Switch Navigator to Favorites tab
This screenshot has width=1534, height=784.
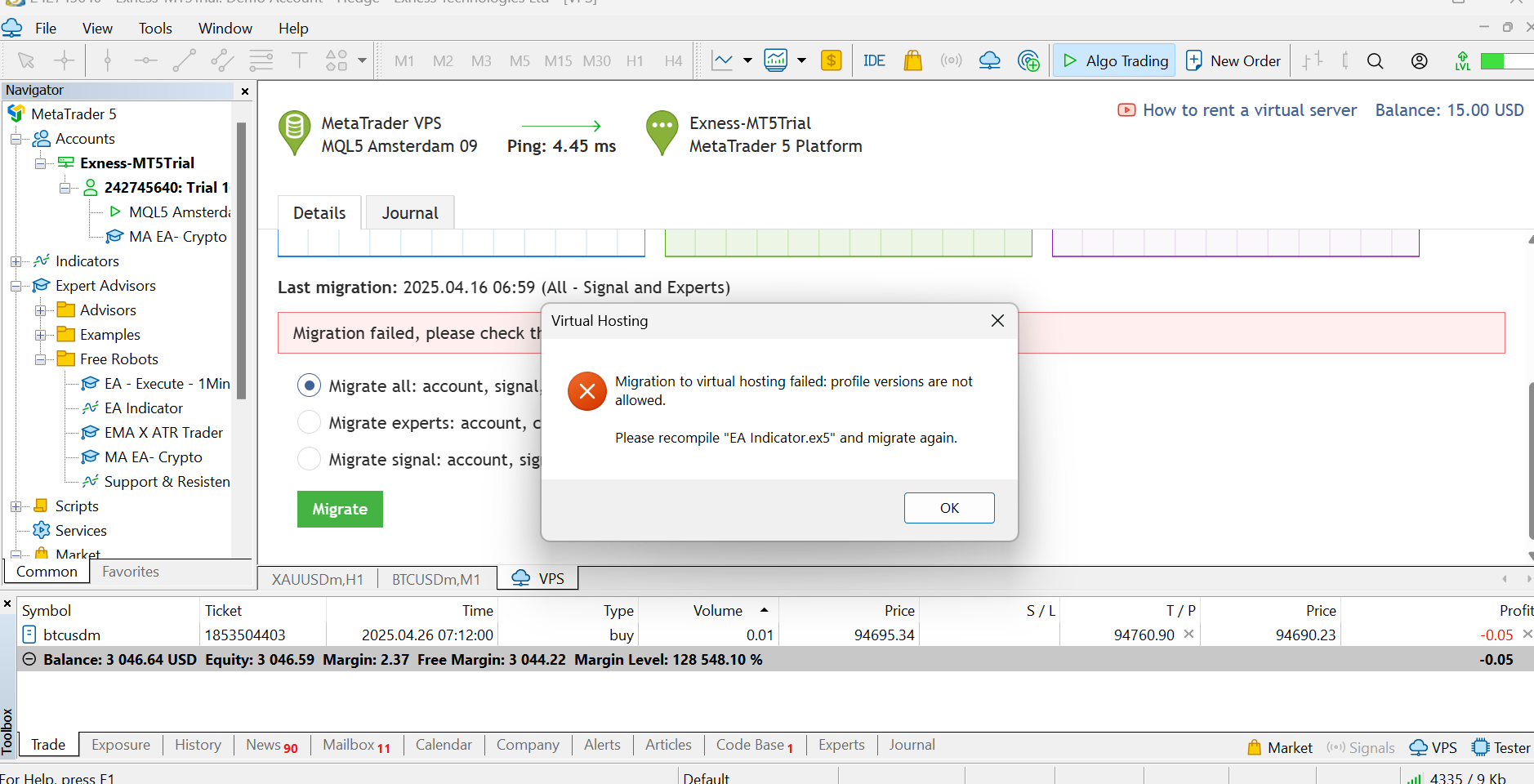[131, 572]
